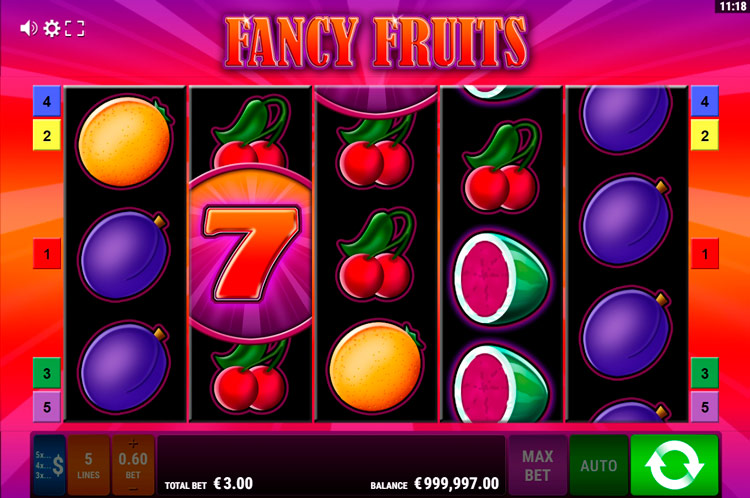Click the balance amount display
This screenshot has height=498, width=750.
(x=456, y=483)
